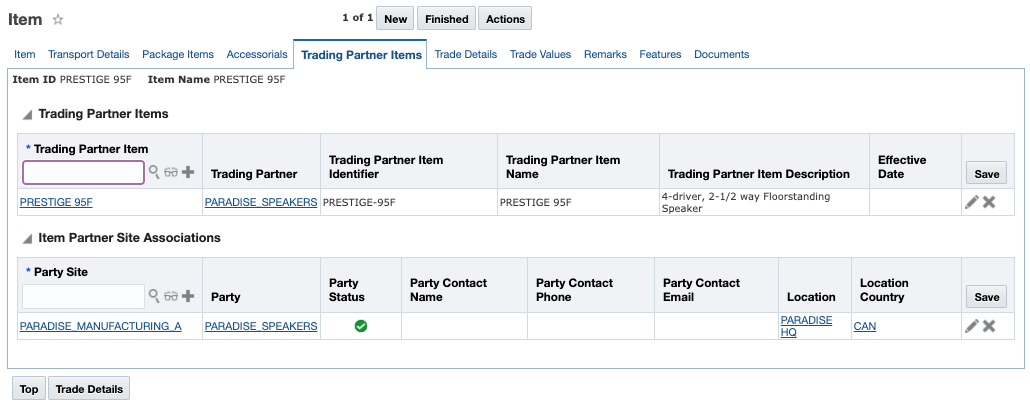Click the favorite star next to Item title
Viewport: 1030px width, 404px height.
pos(58,19)
